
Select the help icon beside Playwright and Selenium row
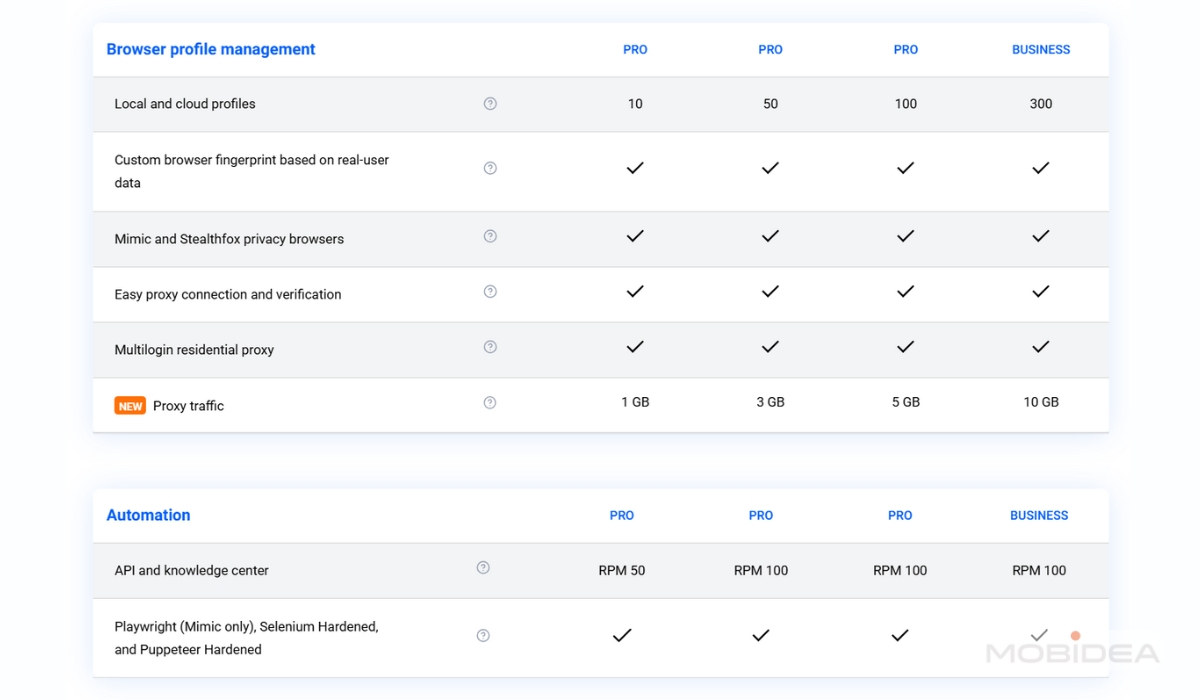[483, 635]
